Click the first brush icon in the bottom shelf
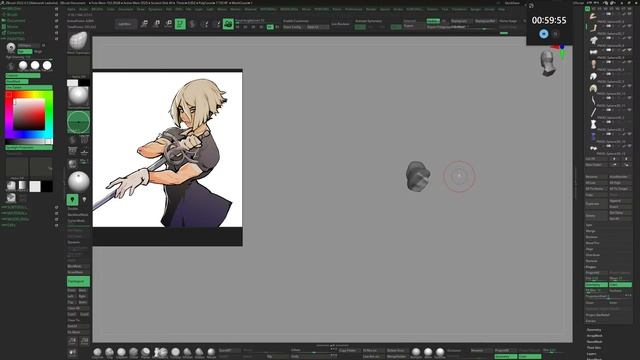This screenshot has height=360, width=640. pos(97,352)
